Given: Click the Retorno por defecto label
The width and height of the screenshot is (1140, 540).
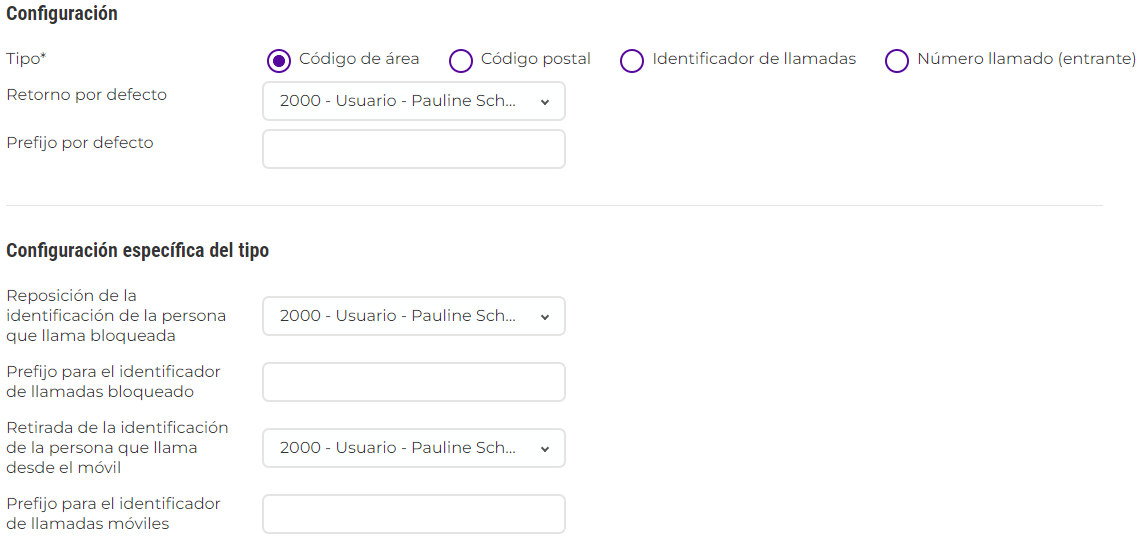Looking at the screenshot, I should point(86,95).
